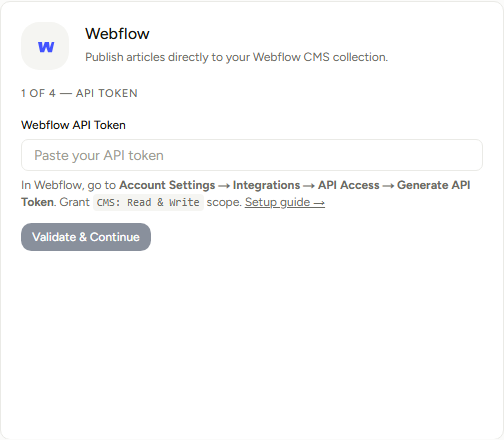Focus the Webflow API Token input field
This screenshot has height=440, width=504.
pyautogui.click(x=252, y=155)
